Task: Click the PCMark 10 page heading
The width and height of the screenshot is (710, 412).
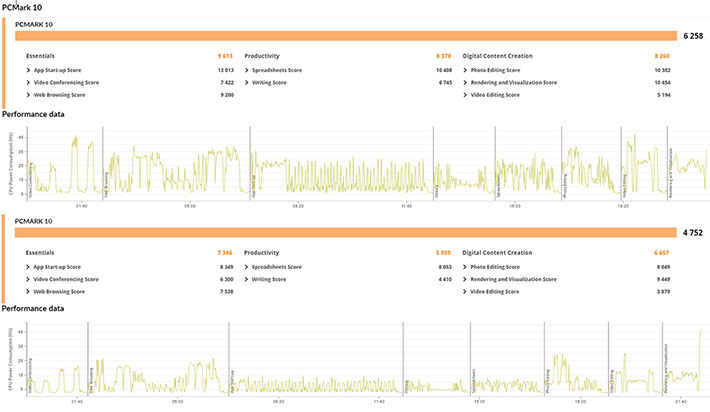Action: coord(22,7)
